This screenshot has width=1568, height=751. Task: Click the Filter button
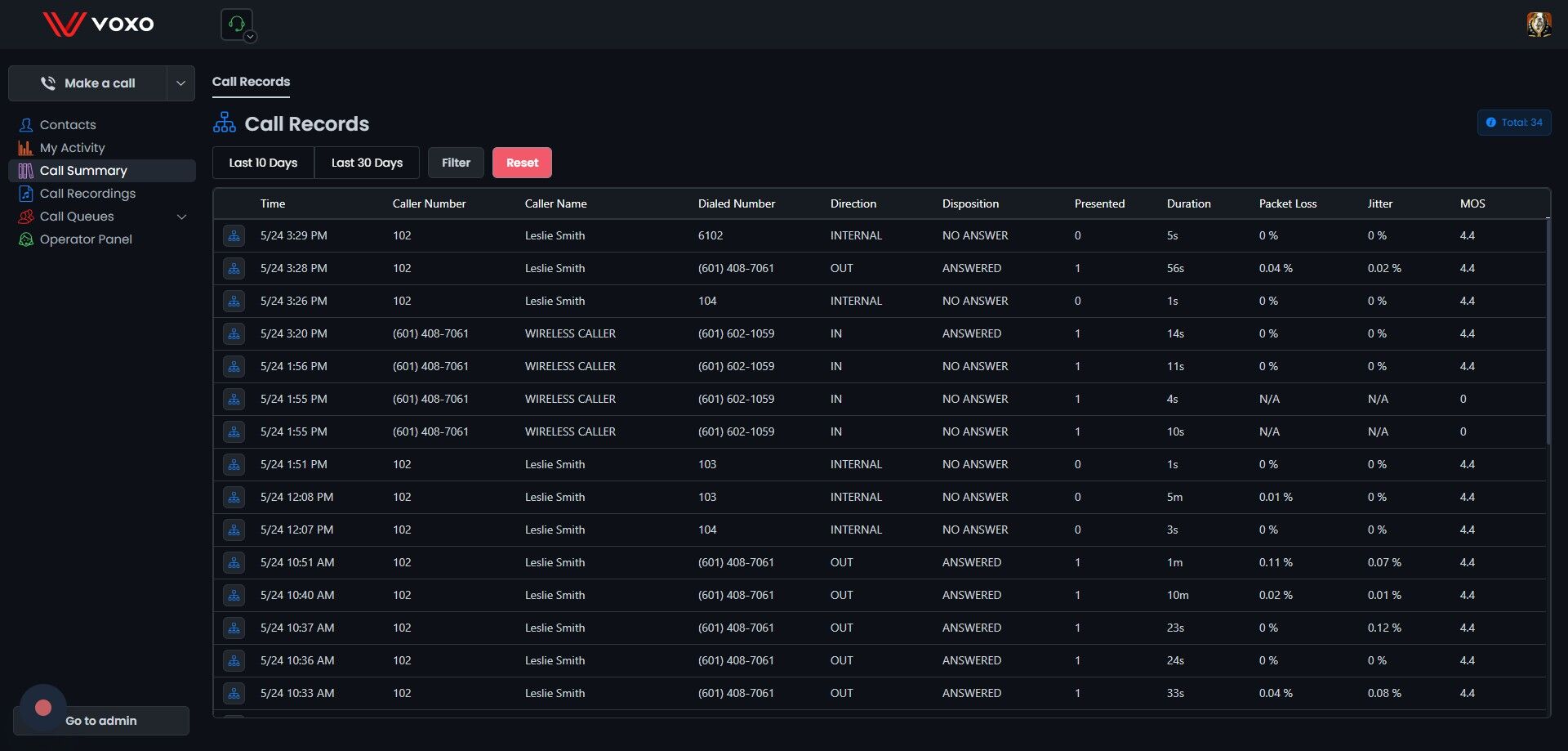pos(456,163)
